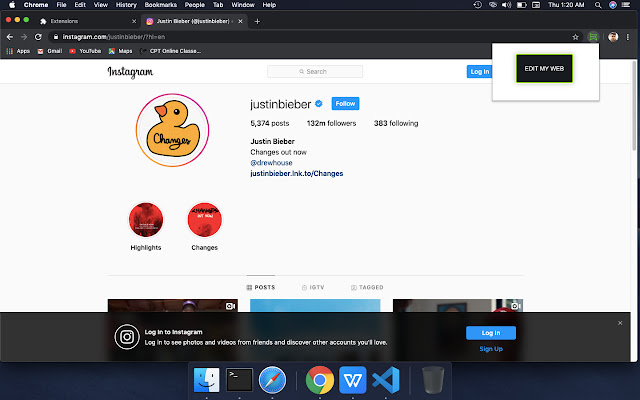640x400 pixels.
Task: Open the Apps bookmark
Action: pyautogui.click(x=18, y=51)
